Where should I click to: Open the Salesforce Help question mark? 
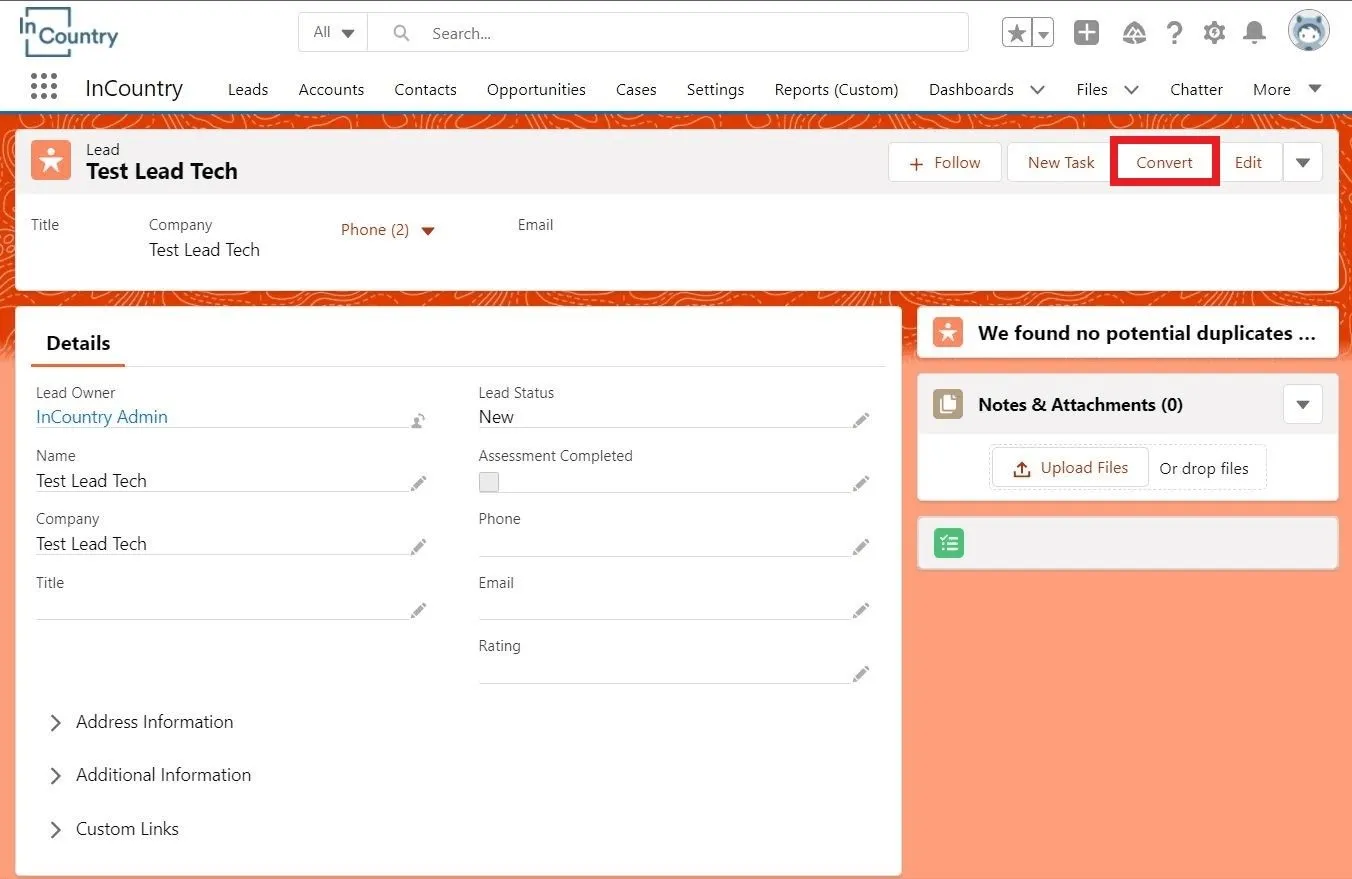click(x=1174, y=33)
